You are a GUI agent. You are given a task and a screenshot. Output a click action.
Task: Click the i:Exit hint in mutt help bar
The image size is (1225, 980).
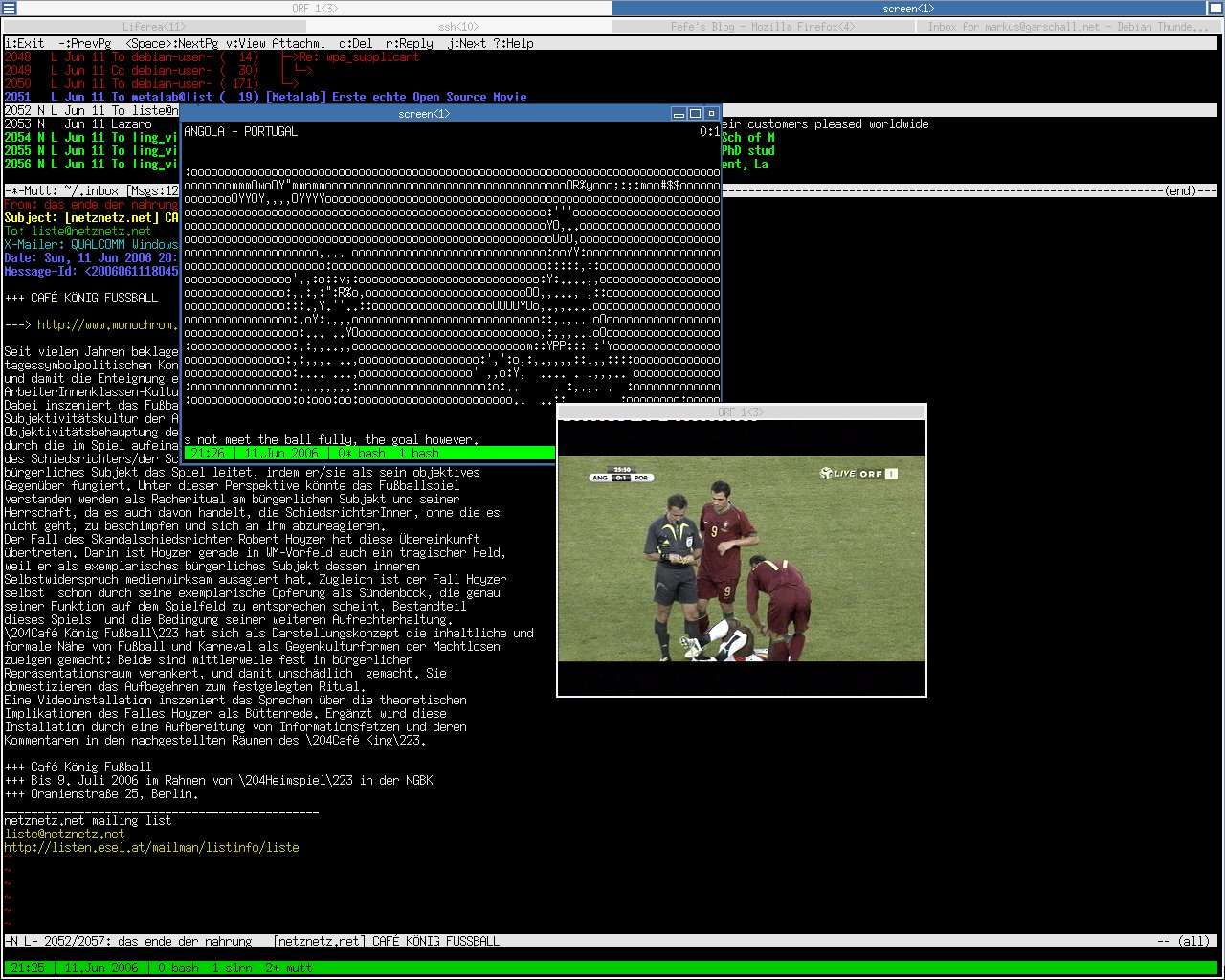(x=24, y=43)
